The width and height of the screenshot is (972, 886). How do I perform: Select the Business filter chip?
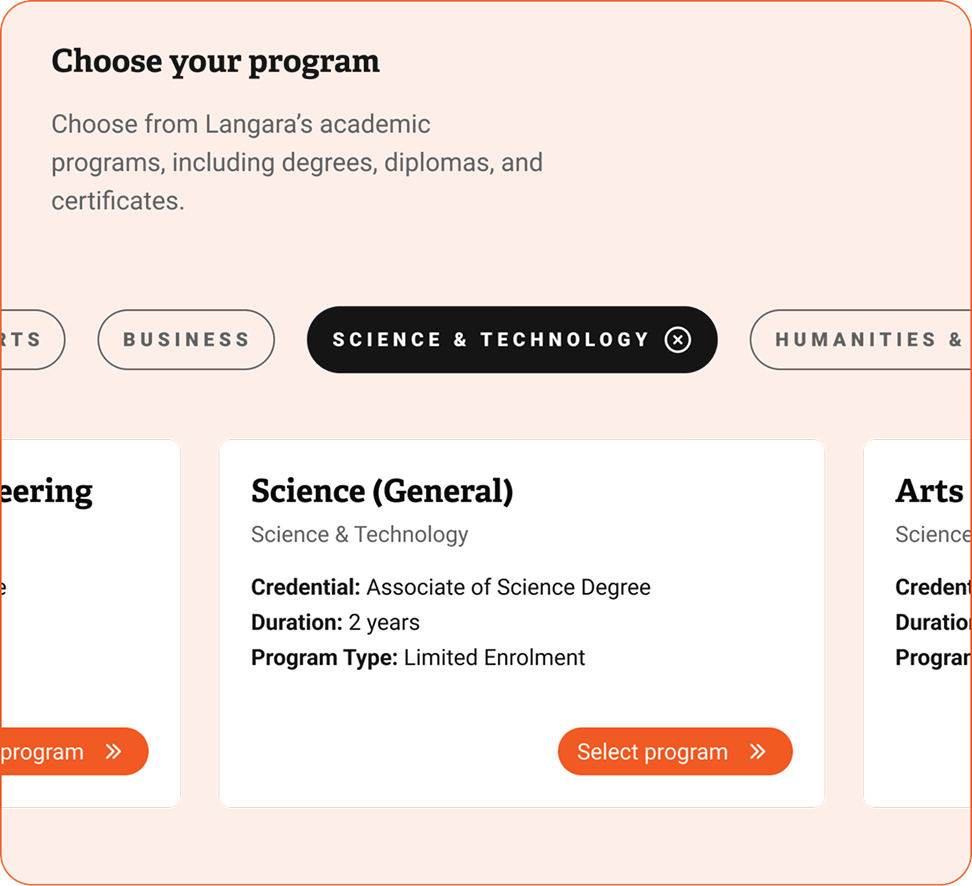(186, 340)
